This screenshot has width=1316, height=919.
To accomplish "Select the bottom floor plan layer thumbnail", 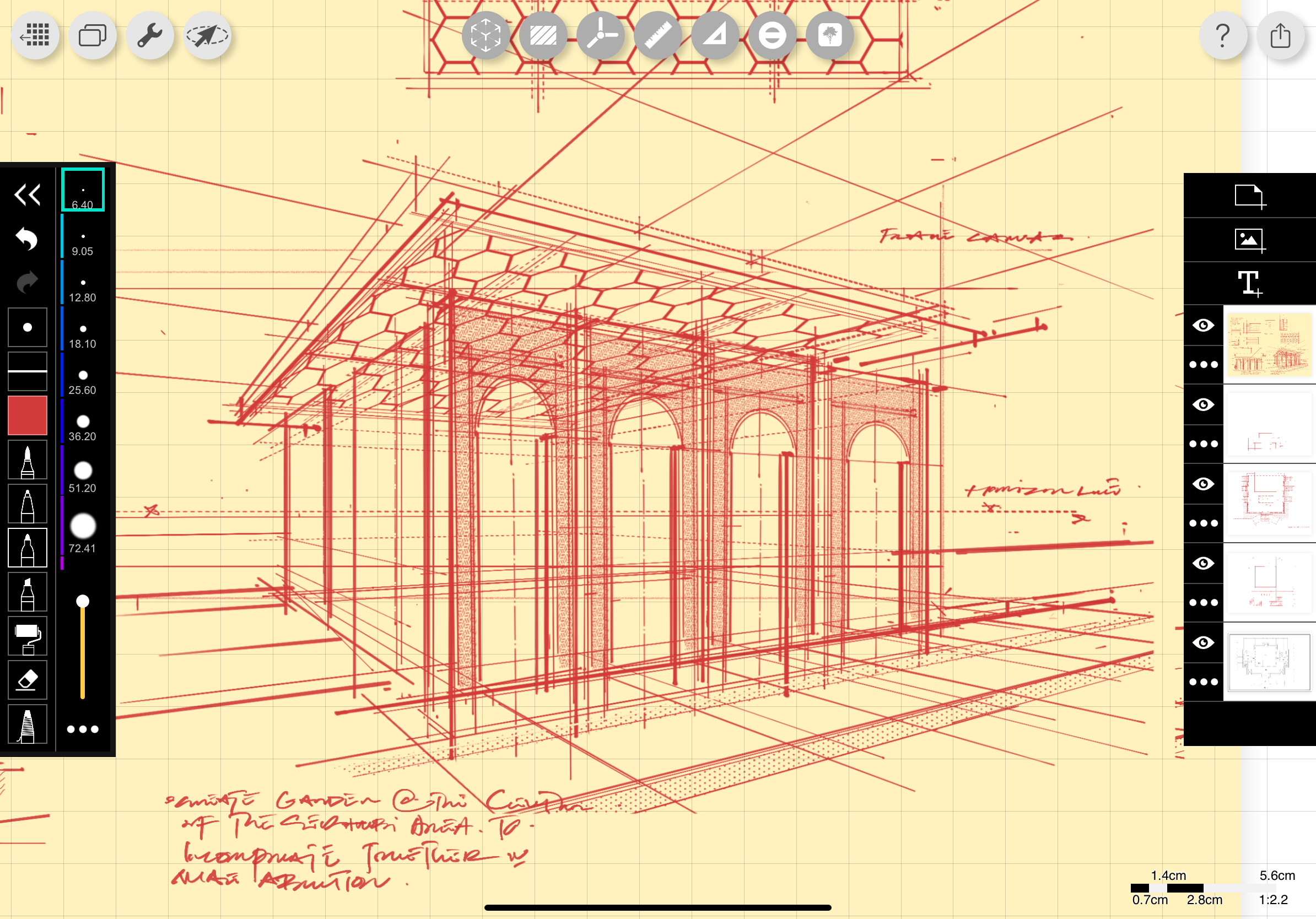I will pos(1269,662).
